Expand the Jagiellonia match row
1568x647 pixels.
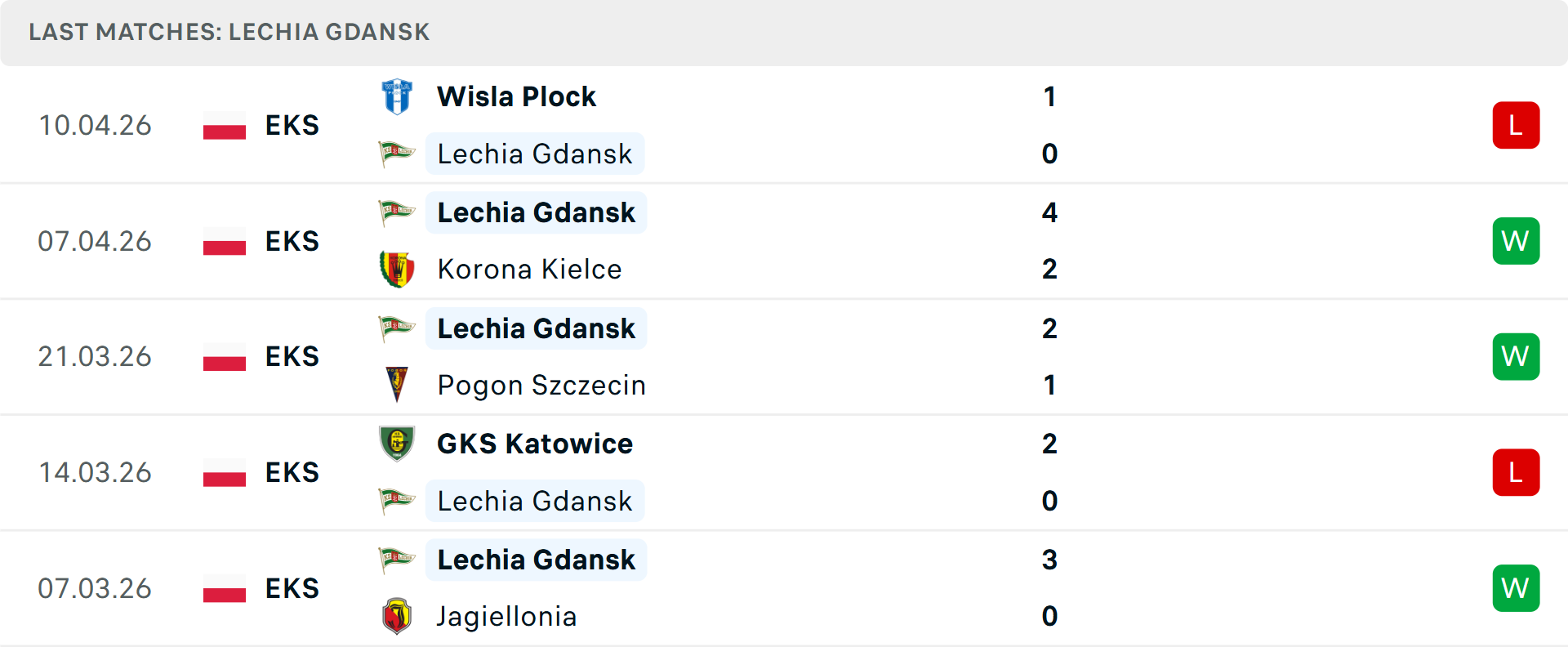point(784,587)
